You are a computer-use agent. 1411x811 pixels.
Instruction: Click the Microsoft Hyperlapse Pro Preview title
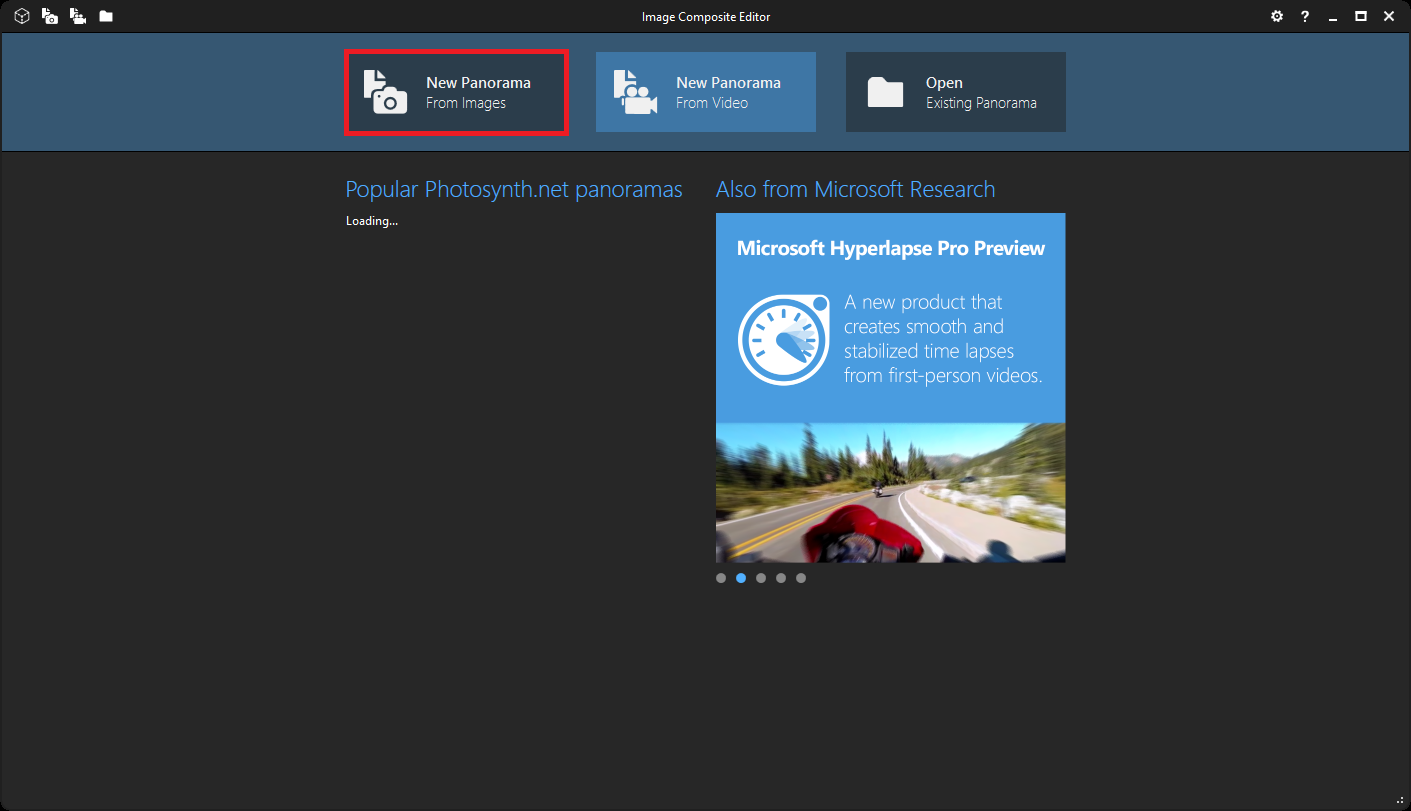click(x=891, y=248)
